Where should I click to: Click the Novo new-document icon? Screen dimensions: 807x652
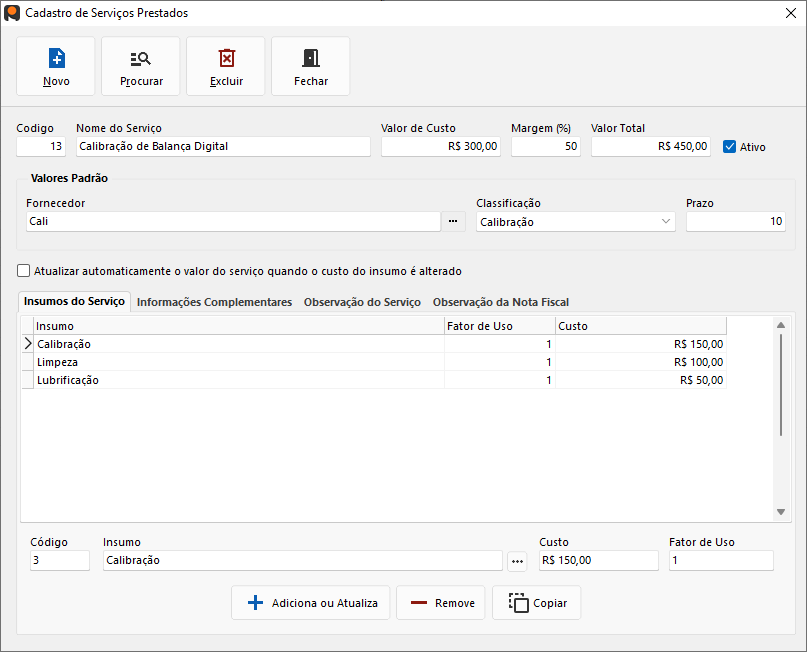[56, 58]
